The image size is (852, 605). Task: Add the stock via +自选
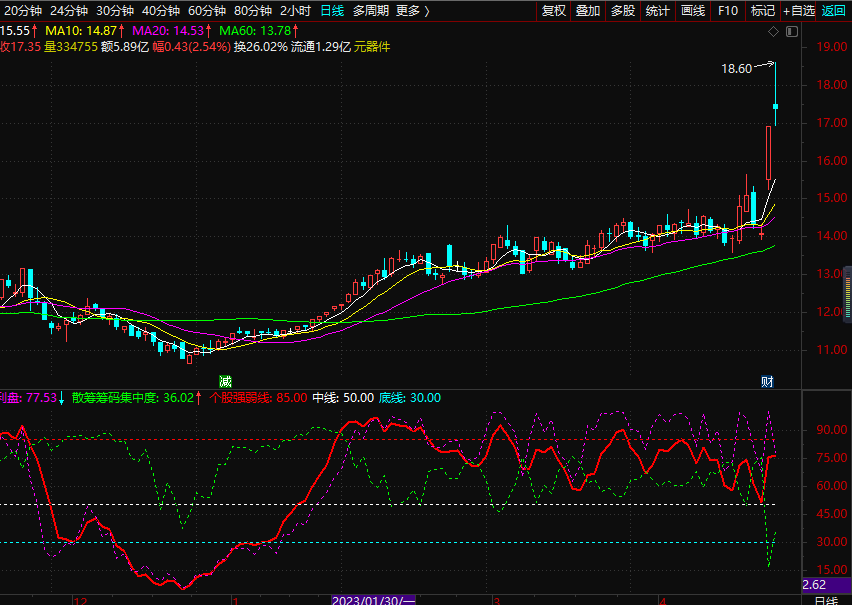[x=799, y=11]
